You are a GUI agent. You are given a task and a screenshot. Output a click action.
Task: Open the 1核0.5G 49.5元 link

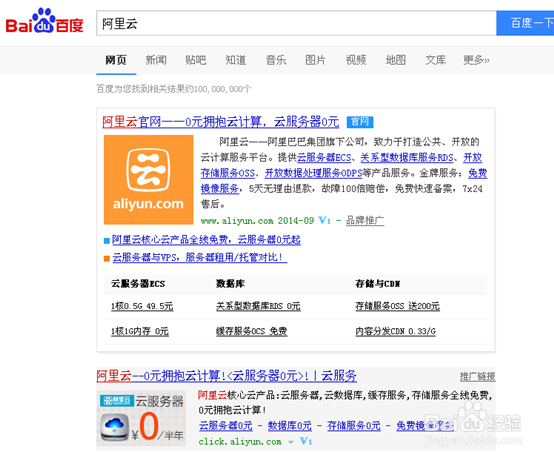click(x=142, y=306)
